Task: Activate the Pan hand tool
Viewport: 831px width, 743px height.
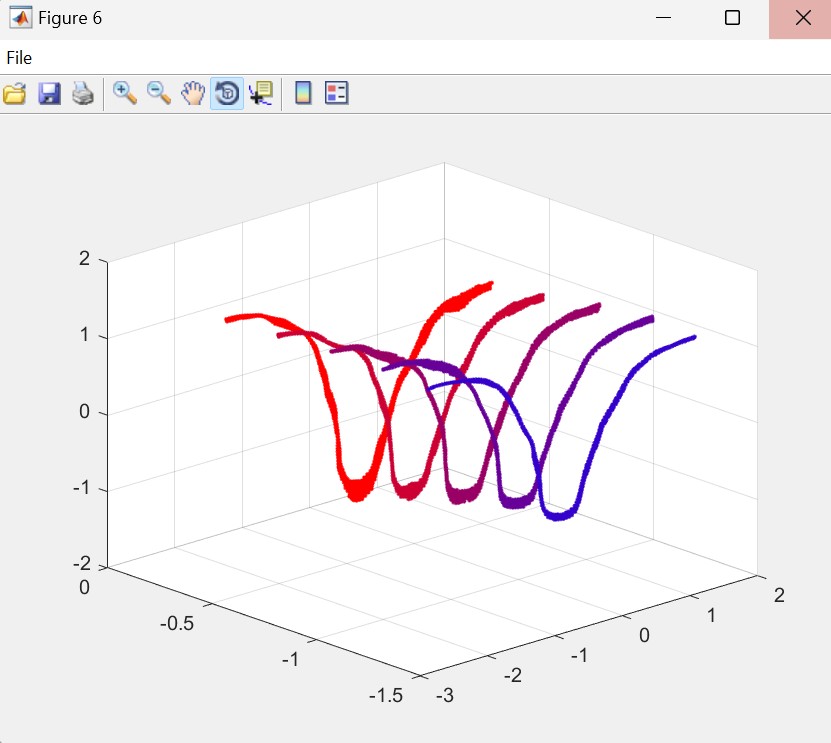Action: click(x=192, y=94)
